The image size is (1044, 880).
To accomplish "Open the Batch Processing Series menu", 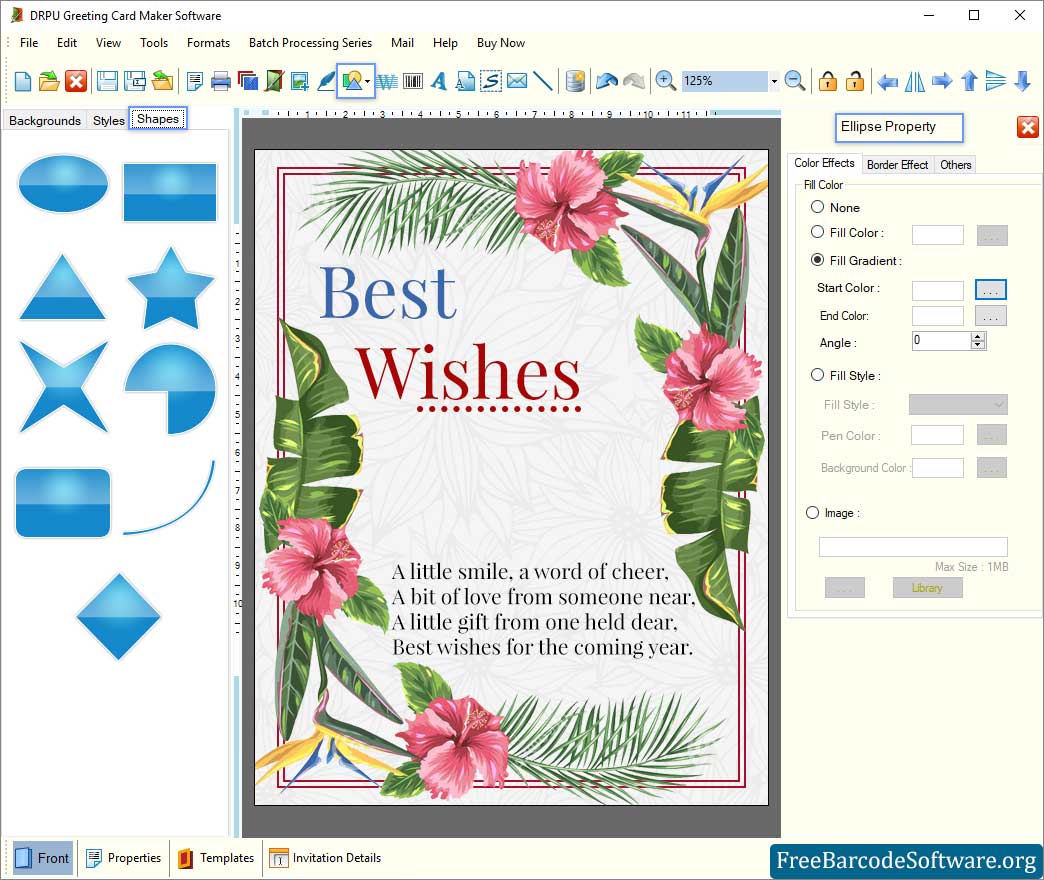I will pos(310,43).
